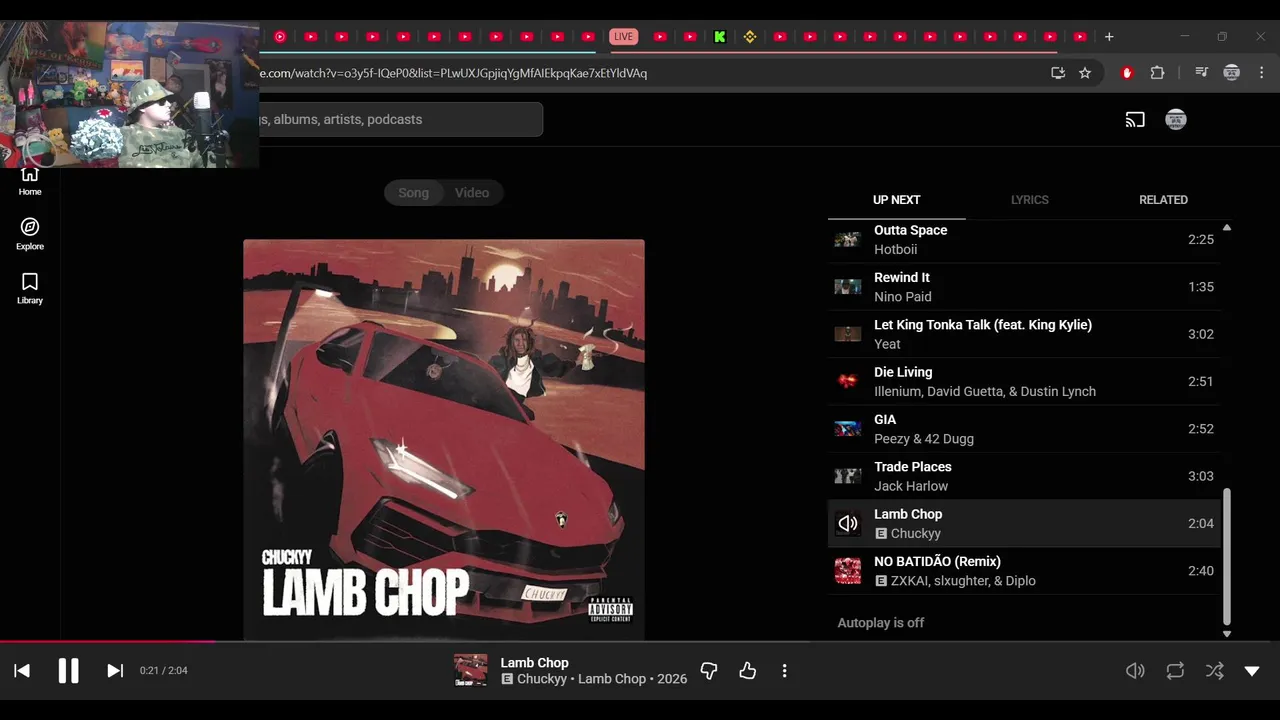This screenshot has width=1280, height=720.
Task: Open a new browser tab
Action: click(1108, 37)
